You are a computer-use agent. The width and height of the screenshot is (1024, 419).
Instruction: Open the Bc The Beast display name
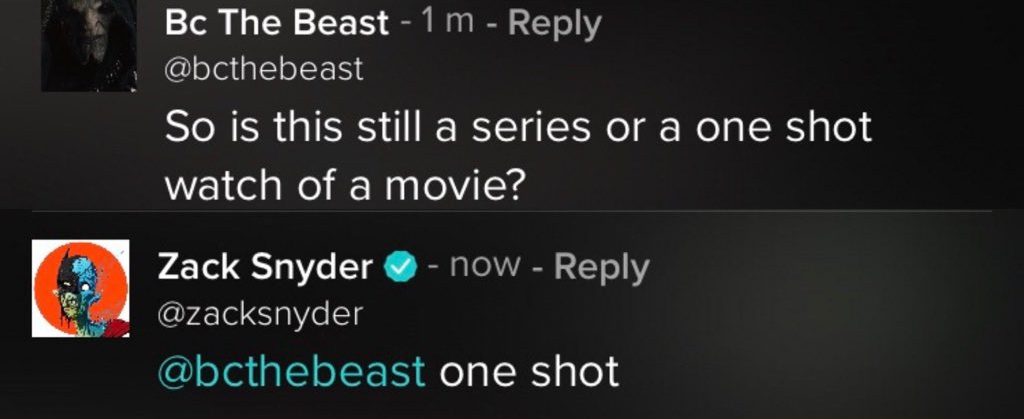tap(277, 23)
